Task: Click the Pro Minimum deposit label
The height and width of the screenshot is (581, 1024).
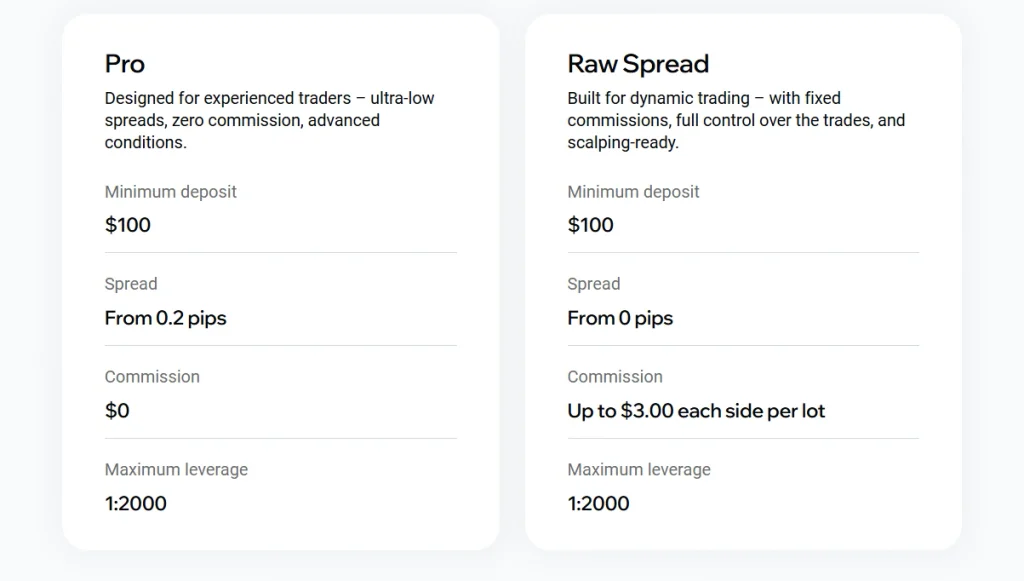Action: coord(170,192)
